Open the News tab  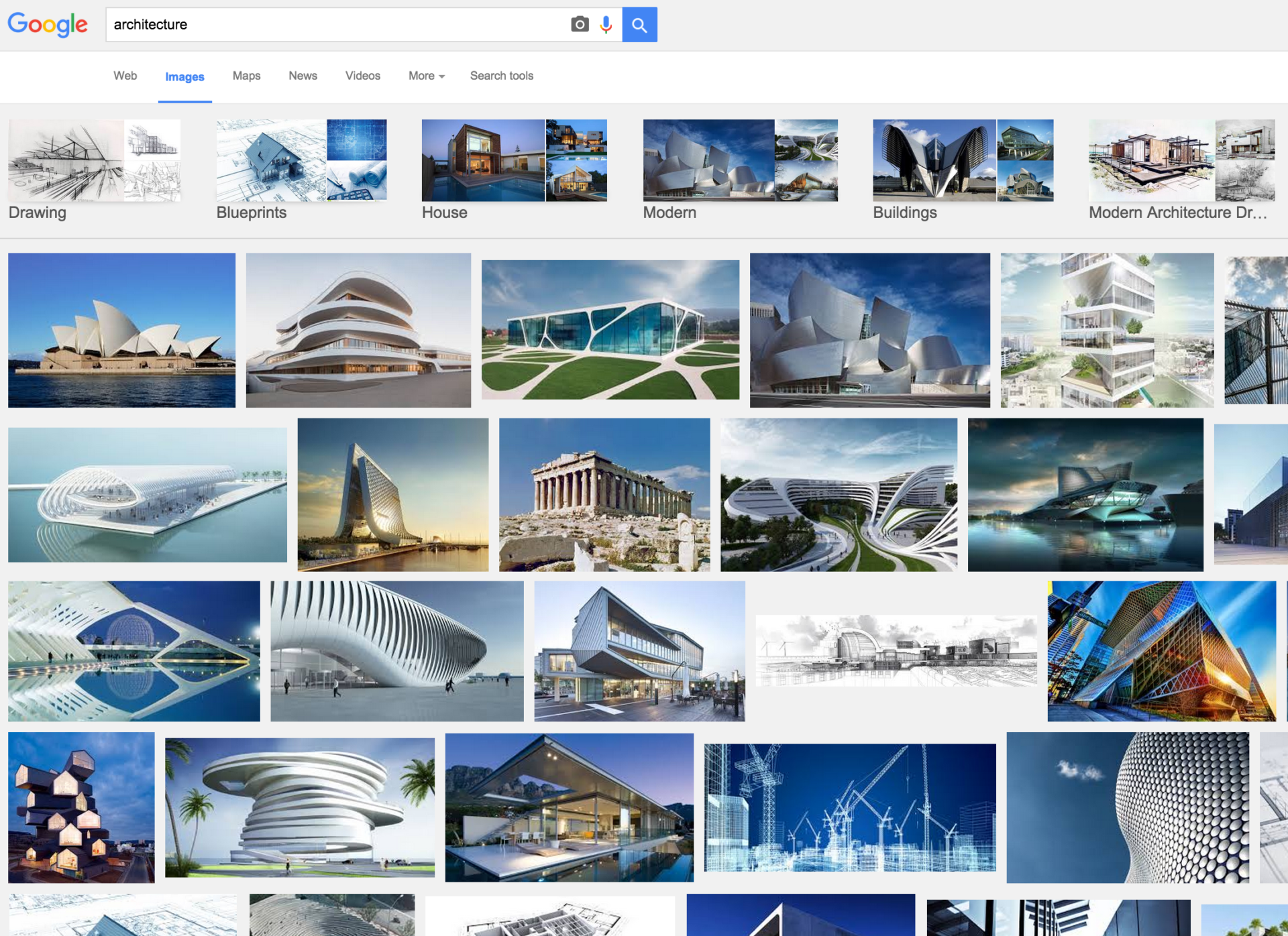[303, 76]
